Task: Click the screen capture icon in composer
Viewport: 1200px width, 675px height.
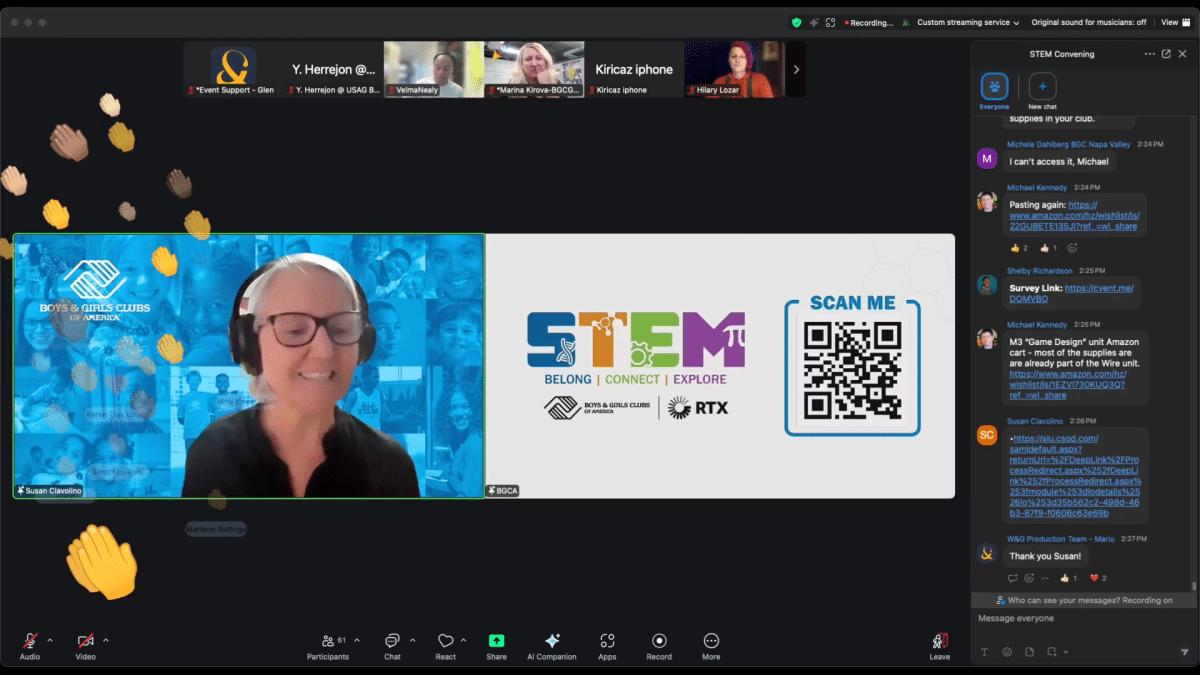Action: tap(1051, 652)
